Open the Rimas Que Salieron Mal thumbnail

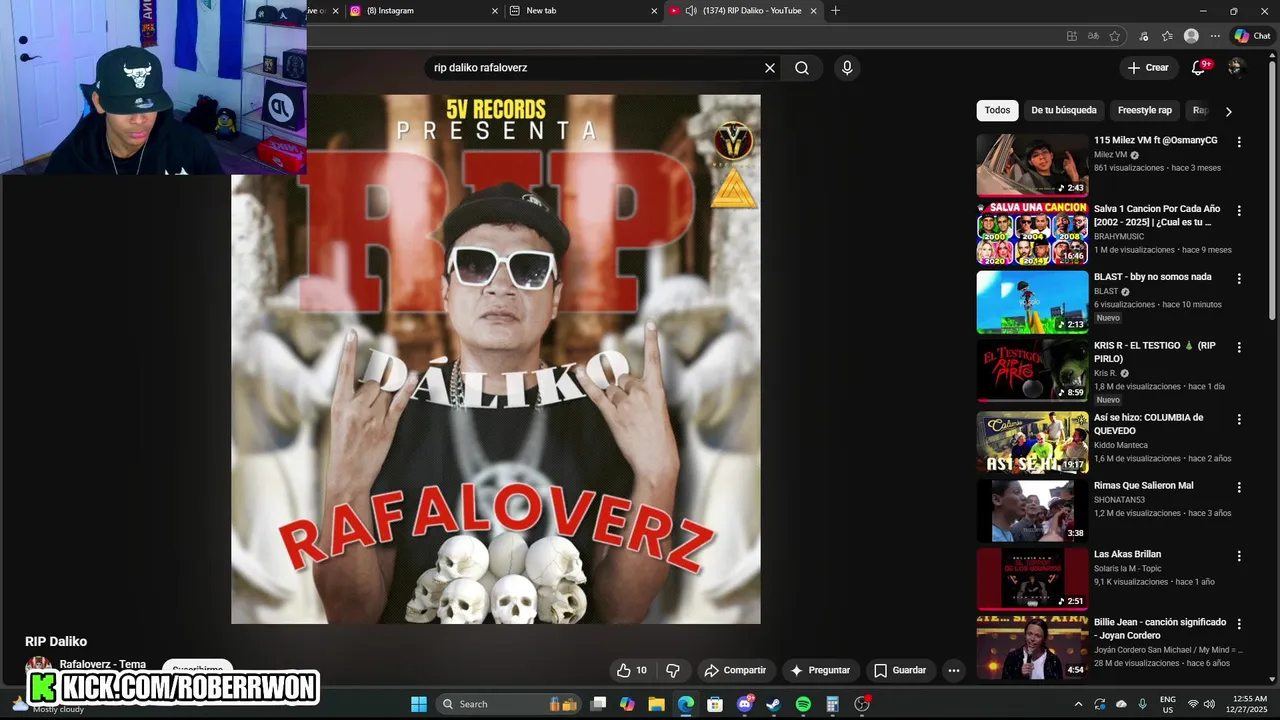[x=1032, y=511]
